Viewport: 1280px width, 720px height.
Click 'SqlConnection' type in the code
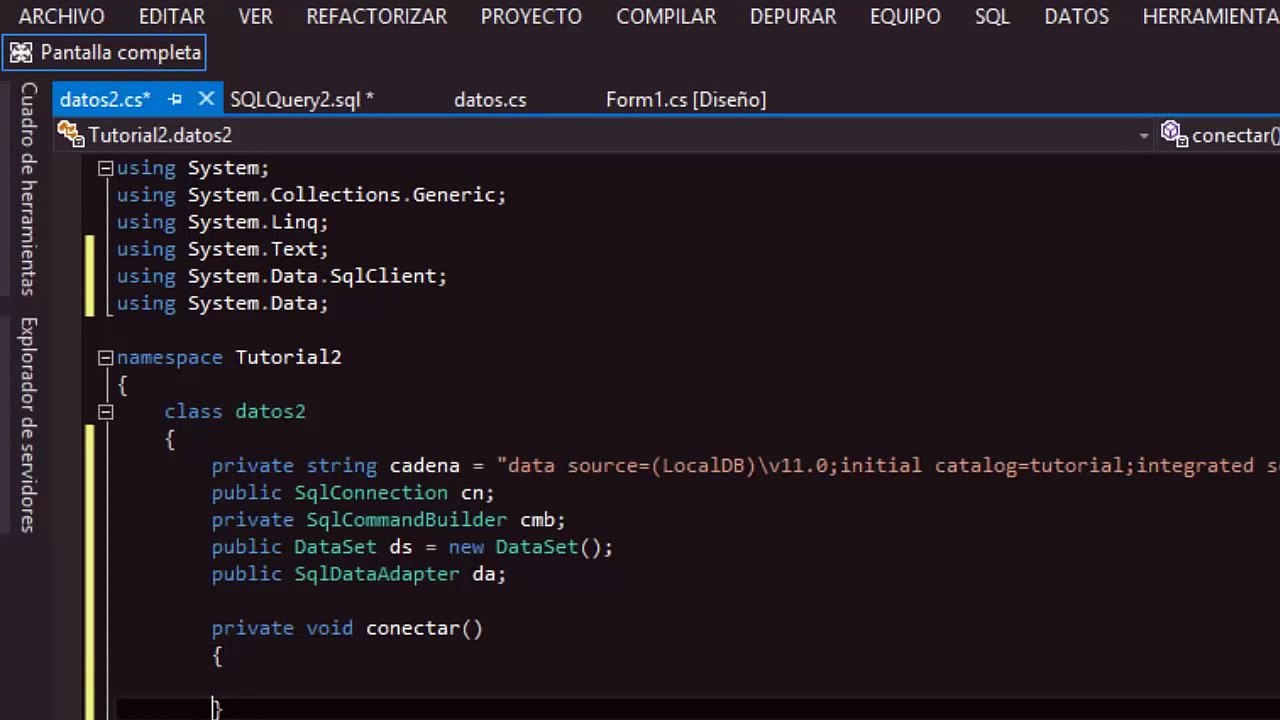[371, 493]
